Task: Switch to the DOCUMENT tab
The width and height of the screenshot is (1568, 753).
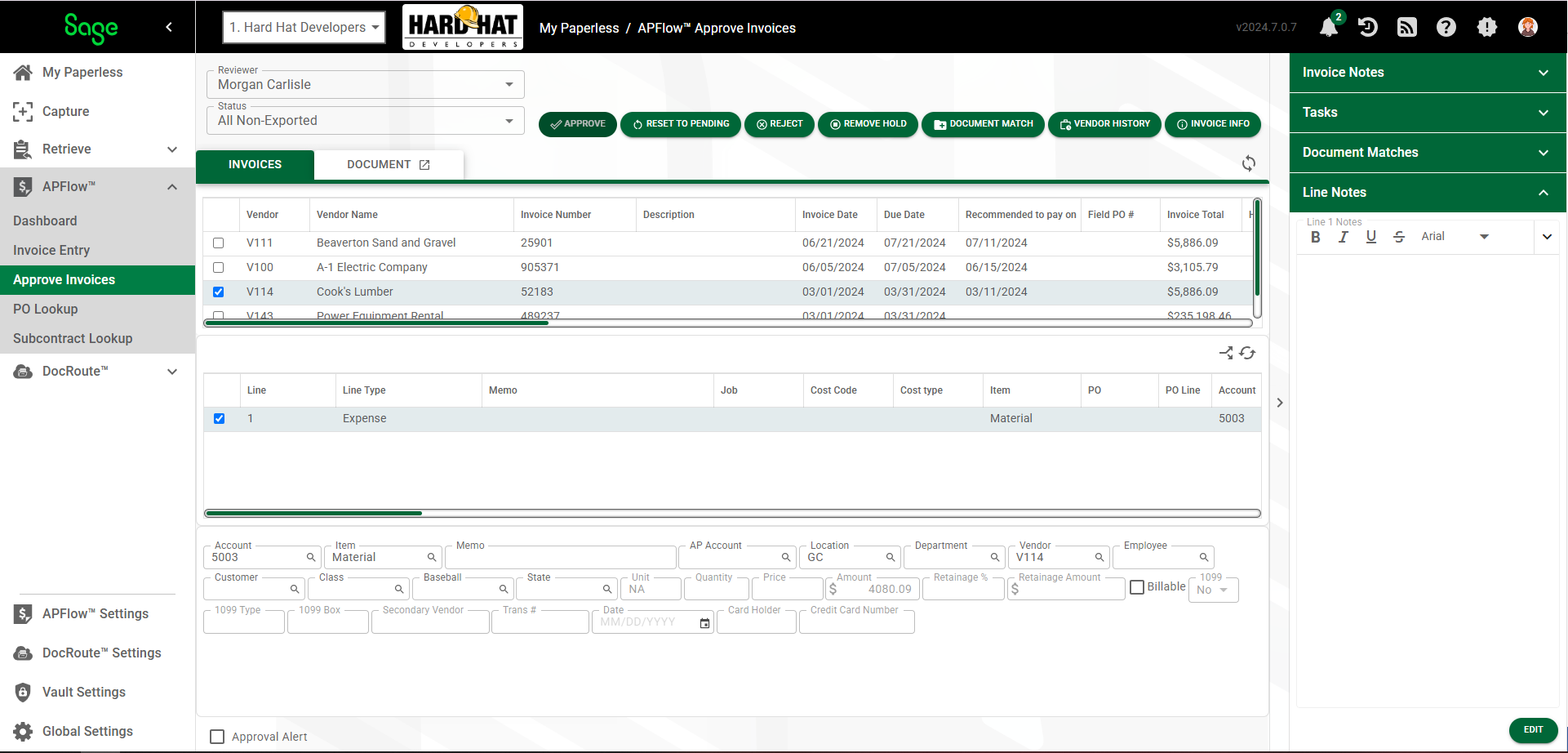Action: pos(389,164)
